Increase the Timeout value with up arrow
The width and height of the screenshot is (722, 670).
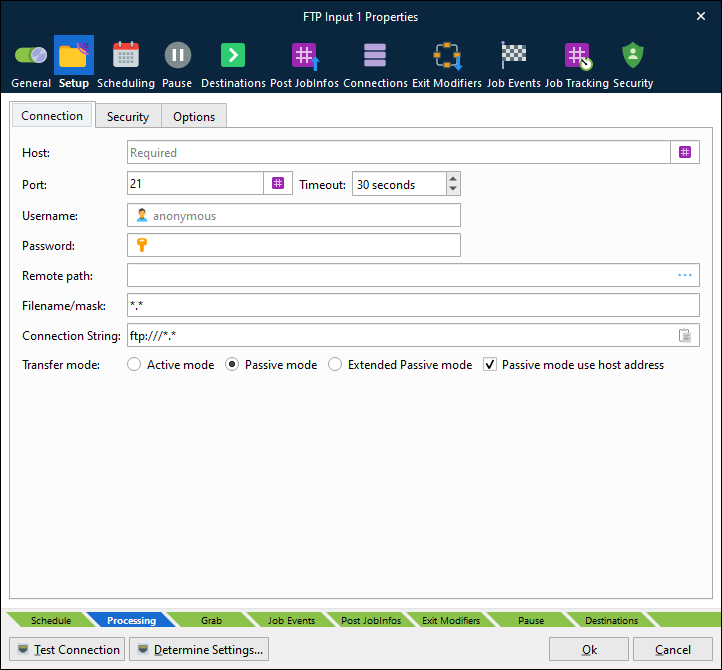(453, 179)
